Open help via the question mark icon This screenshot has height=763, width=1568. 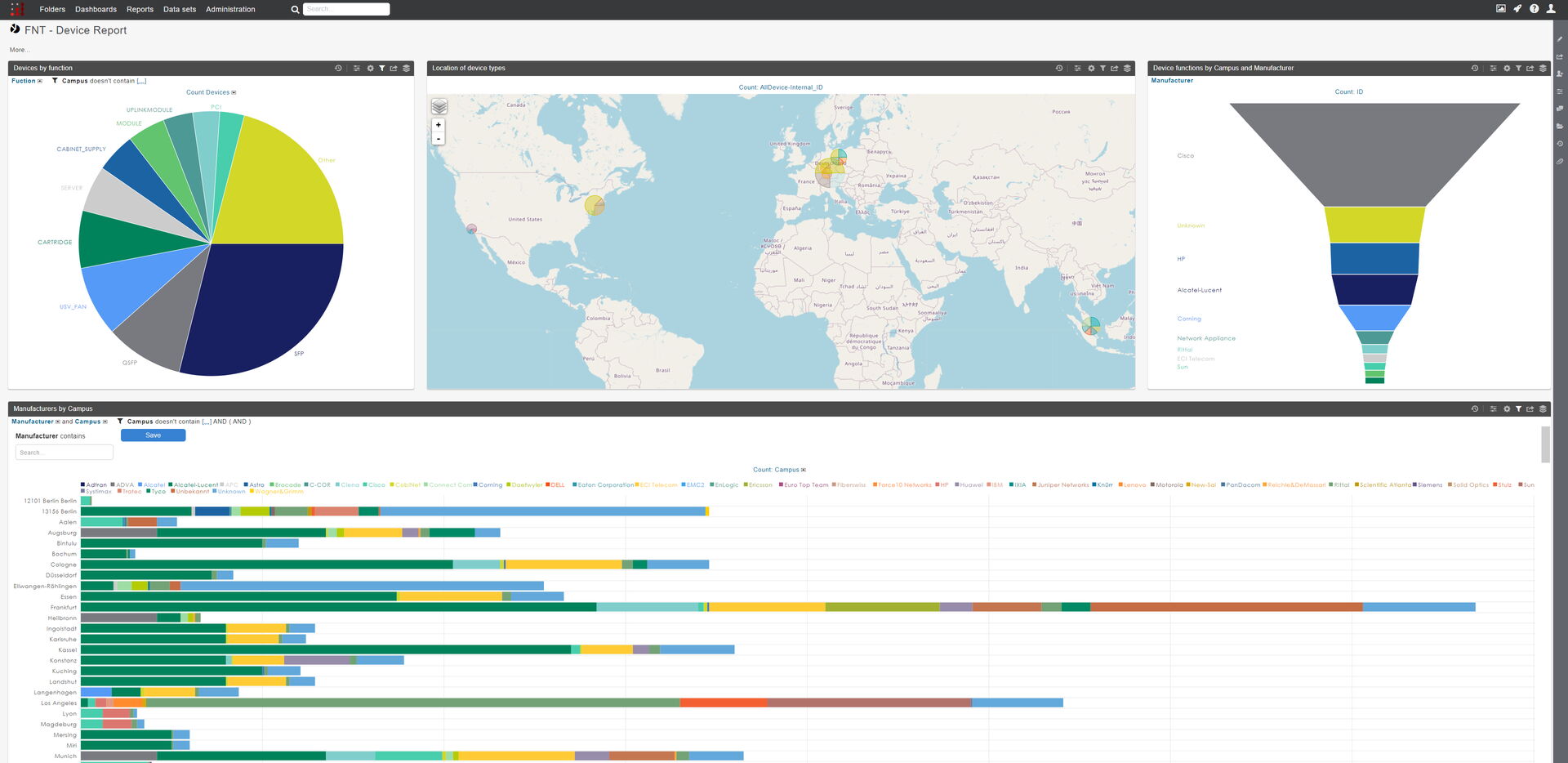[1534, 9]
